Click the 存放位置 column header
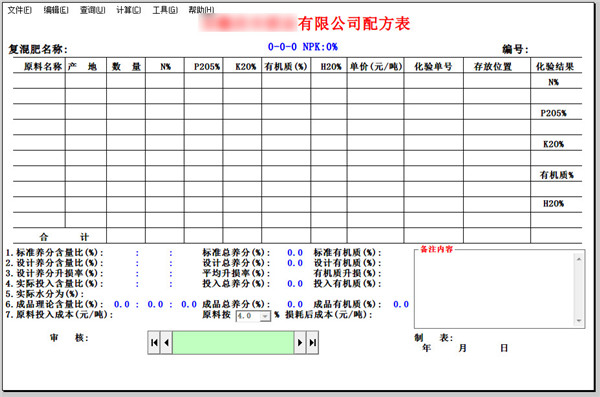The image size is (600, 397). pos(493,67)
